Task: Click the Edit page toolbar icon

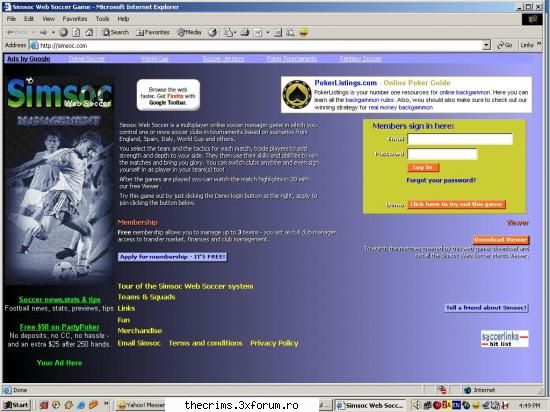Action: [x=258, y=33]
